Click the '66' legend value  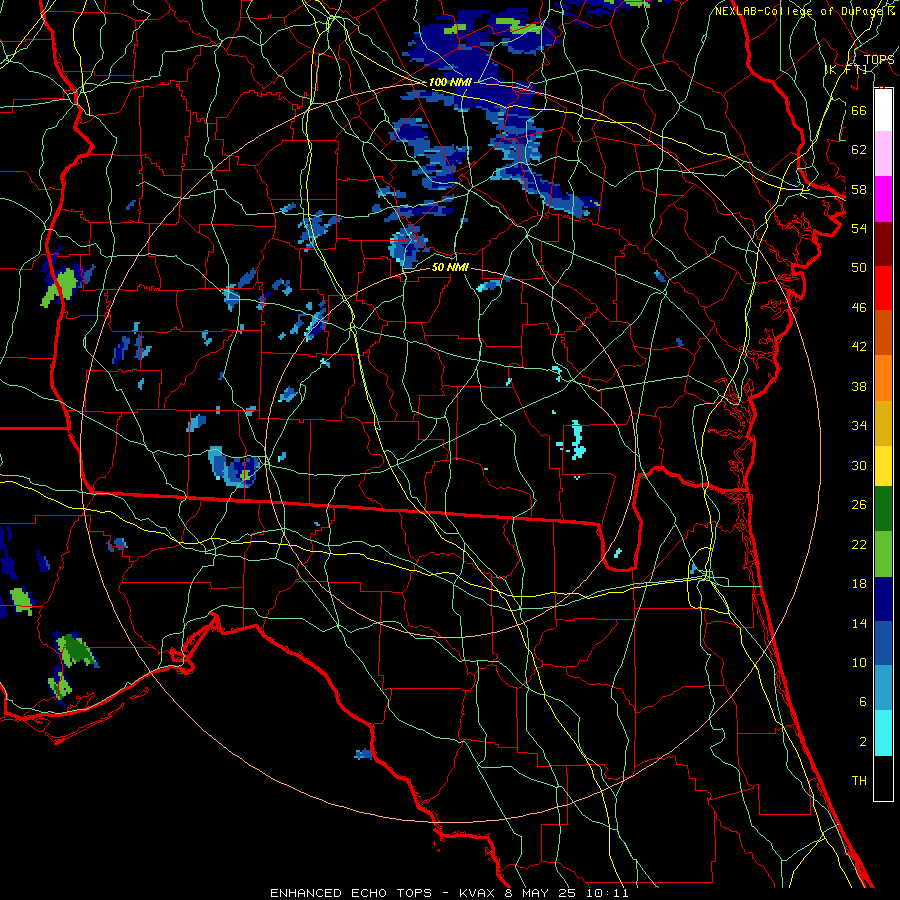point(859,110)
